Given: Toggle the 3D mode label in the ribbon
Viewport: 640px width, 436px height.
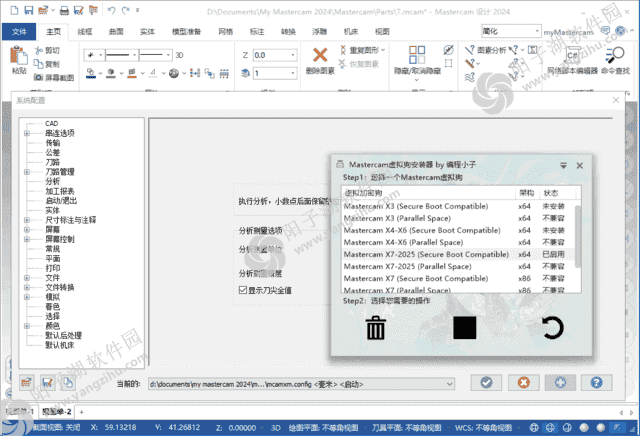Looking at the screenshot, I should 179,55.
